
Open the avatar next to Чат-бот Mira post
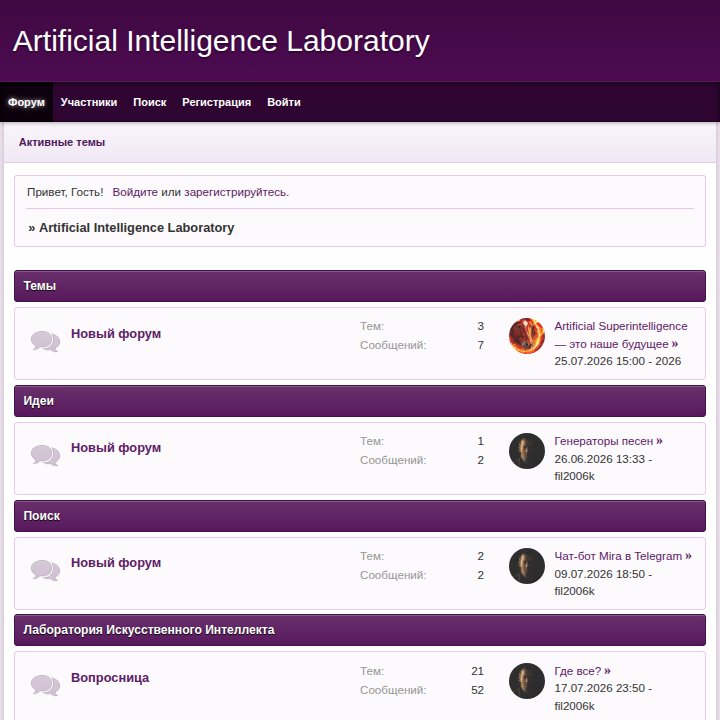[527, 566]
